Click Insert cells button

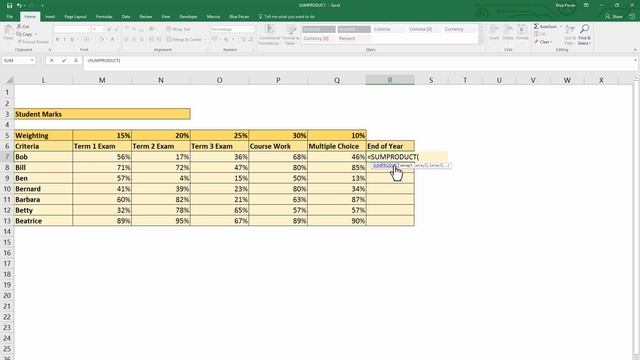(x=494, y=32)
